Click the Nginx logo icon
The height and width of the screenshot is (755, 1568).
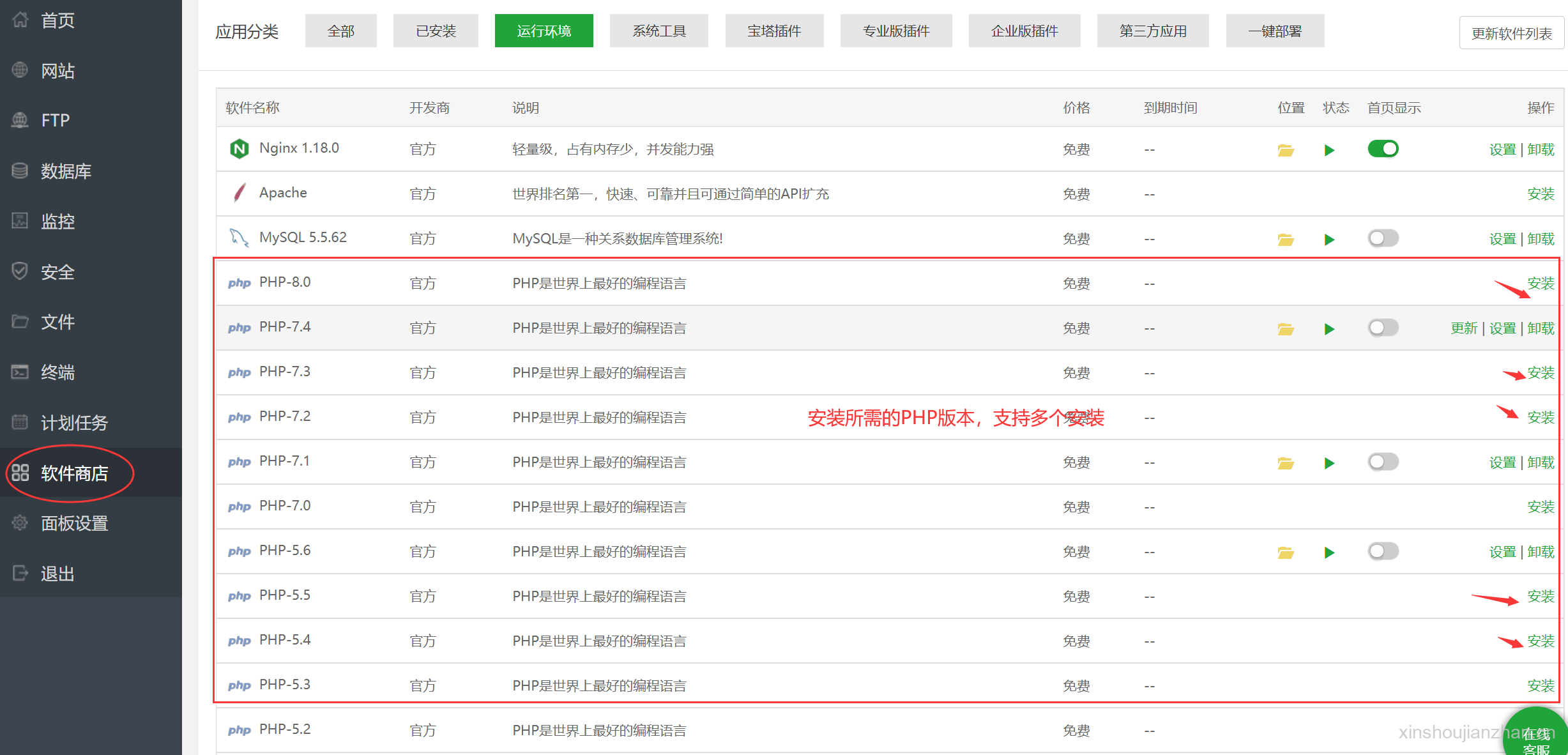pos(239,149)
